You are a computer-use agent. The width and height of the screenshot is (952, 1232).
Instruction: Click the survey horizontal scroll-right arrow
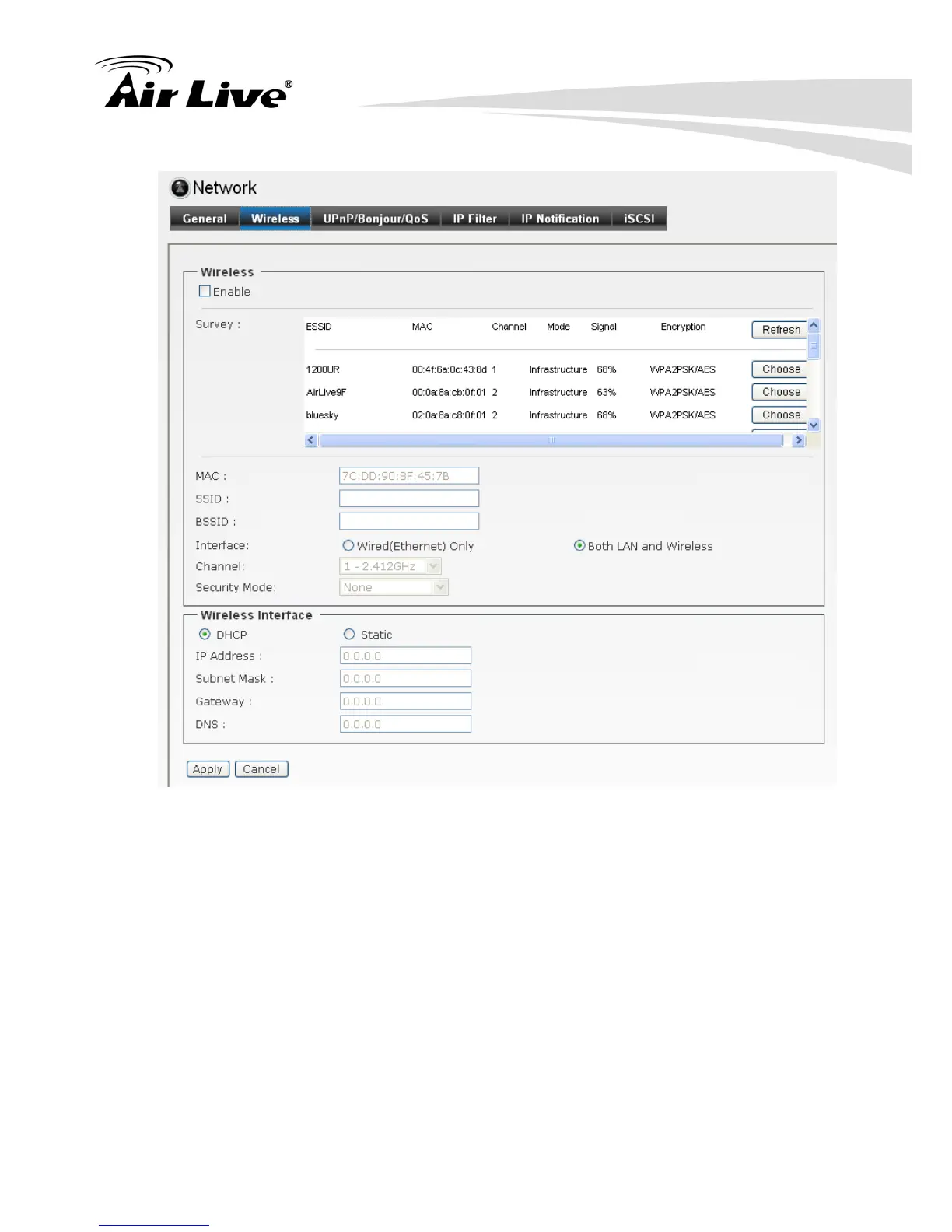click(x=798, y=440)
